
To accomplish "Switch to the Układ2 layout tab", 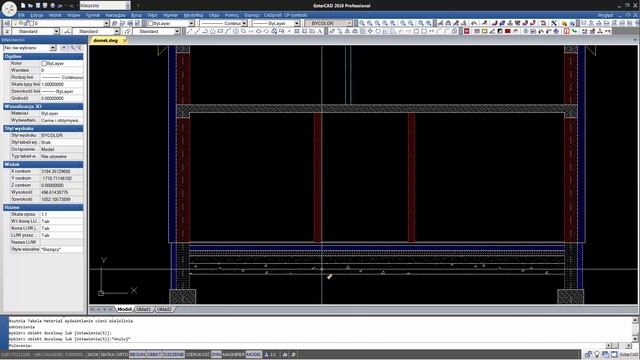I will coord(164,309).
